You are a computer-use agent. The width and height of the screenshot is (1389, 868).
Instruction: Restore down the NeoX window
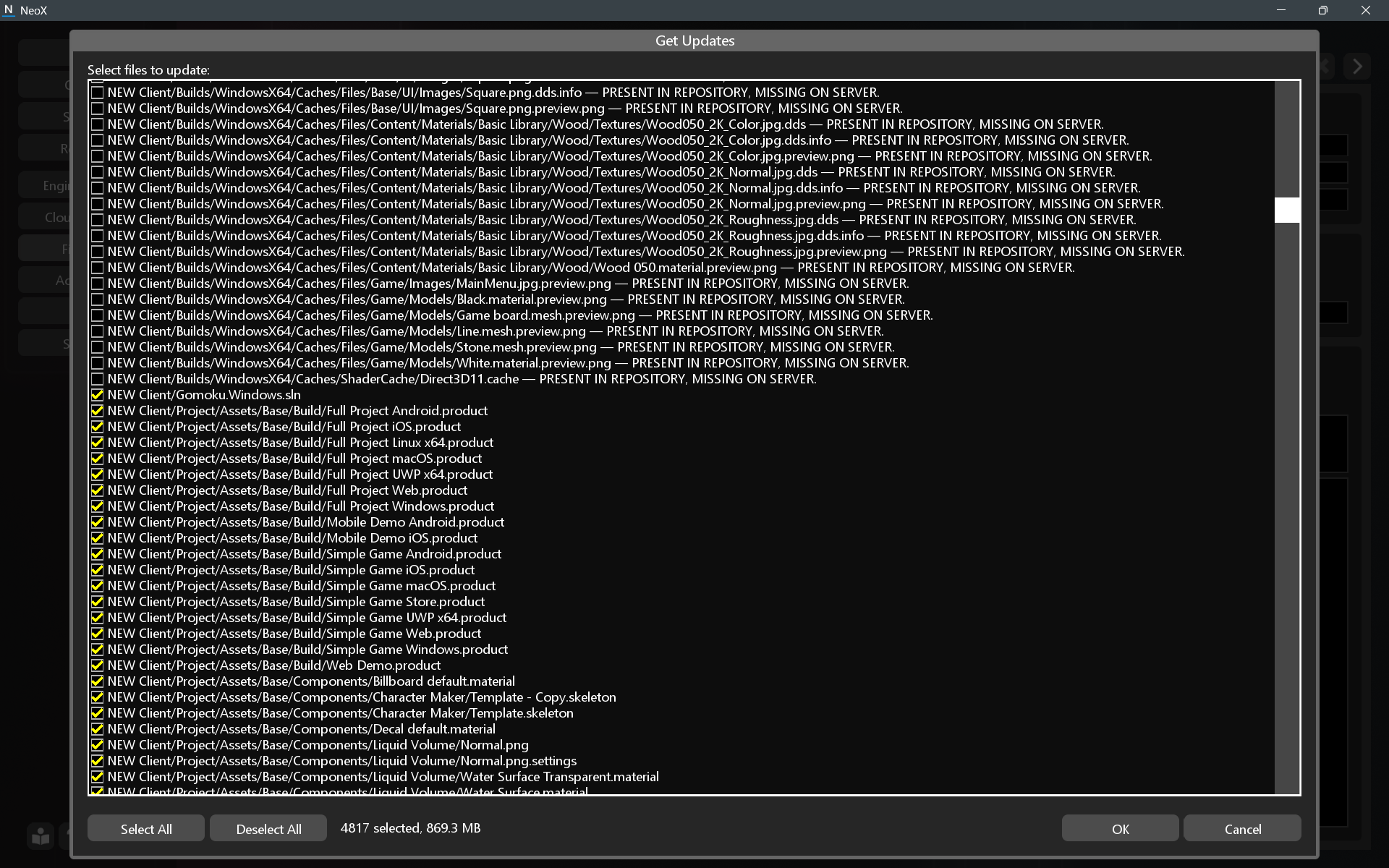[x=1322, y=10]
